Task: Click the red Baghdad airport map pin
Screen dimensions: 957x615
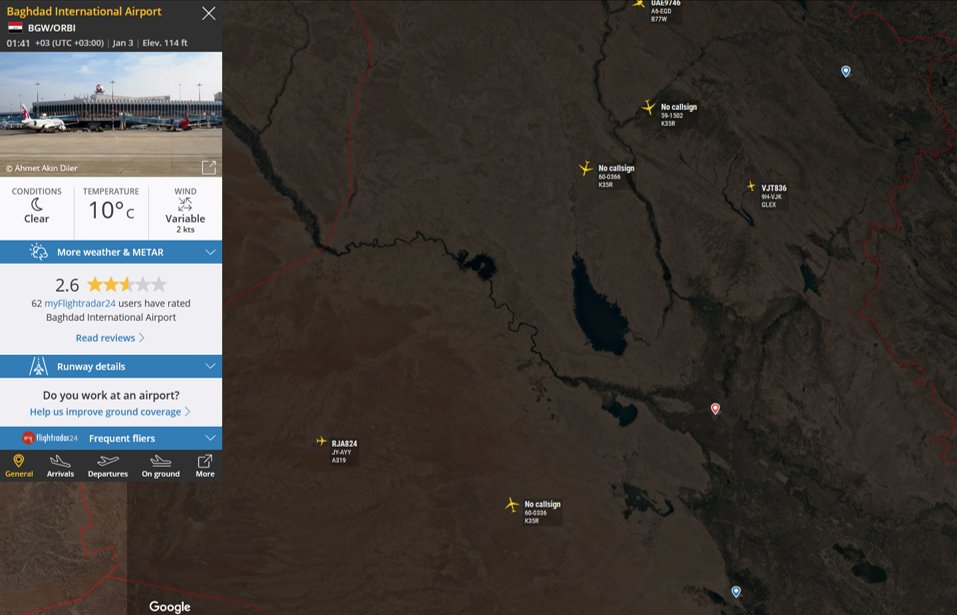Action: tap(715, 409)
